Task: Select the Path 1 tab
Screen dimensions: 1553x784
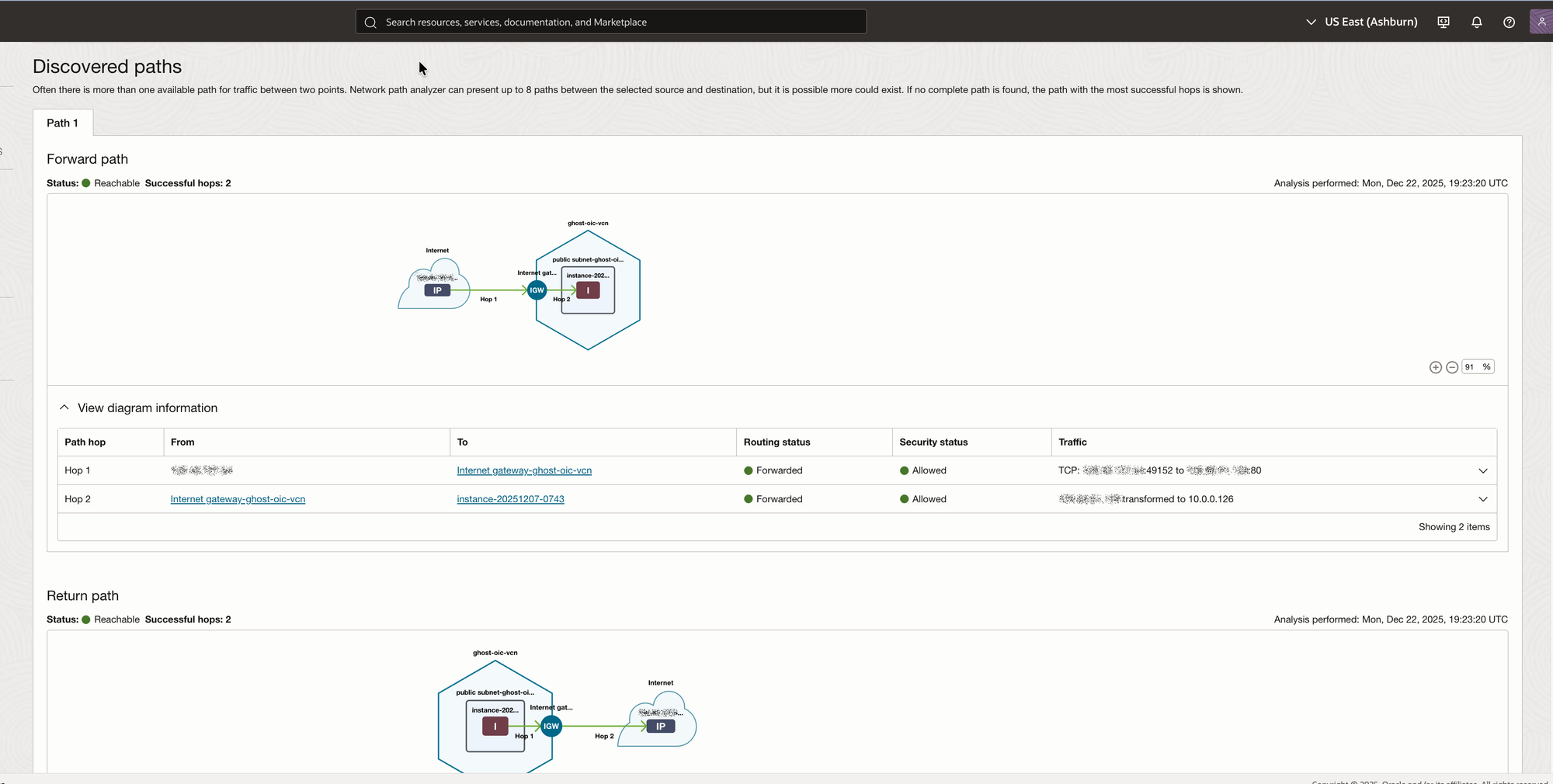Action: [62, 123]
